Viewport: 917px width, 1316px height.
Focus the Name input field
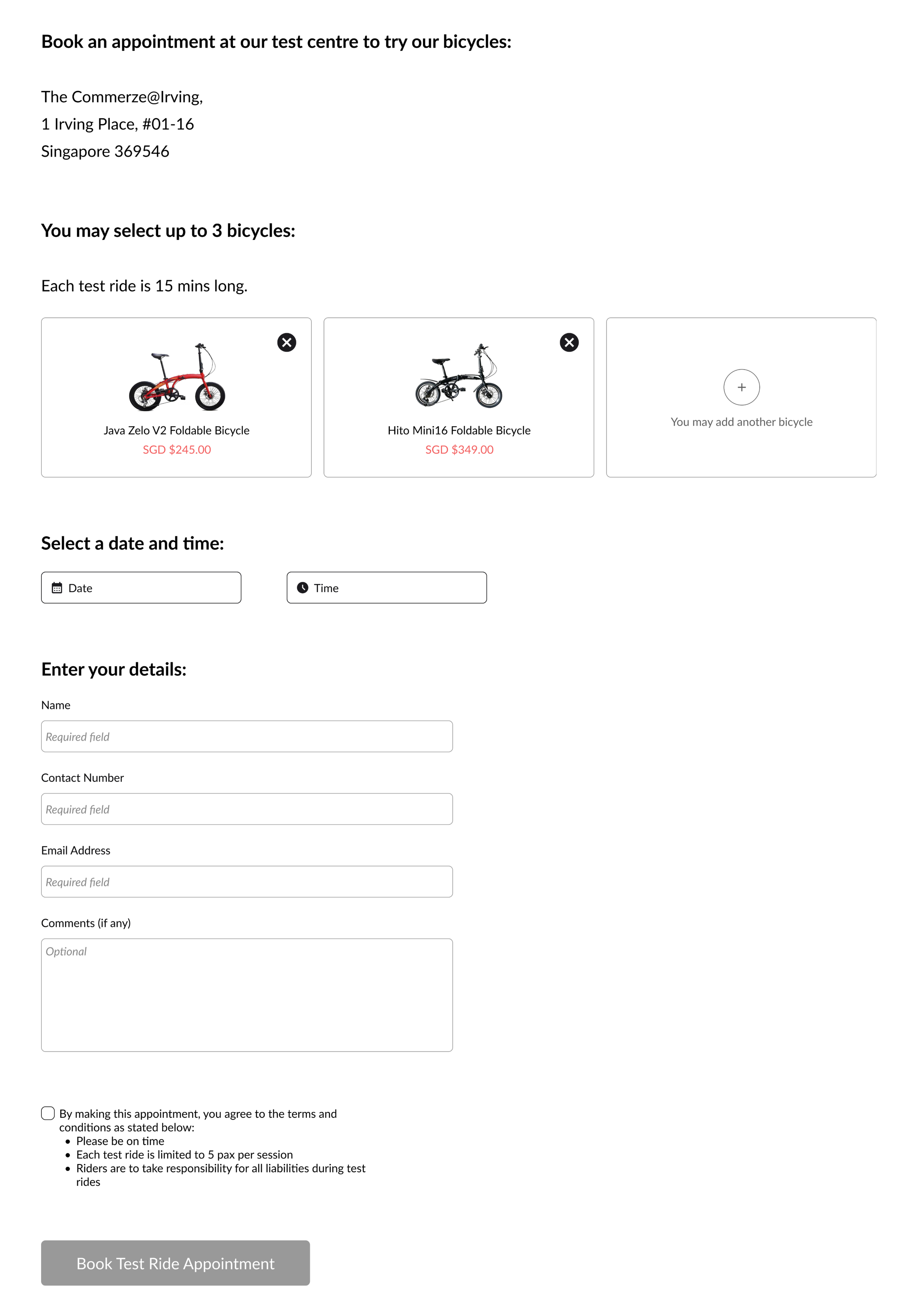click(247, 737)
